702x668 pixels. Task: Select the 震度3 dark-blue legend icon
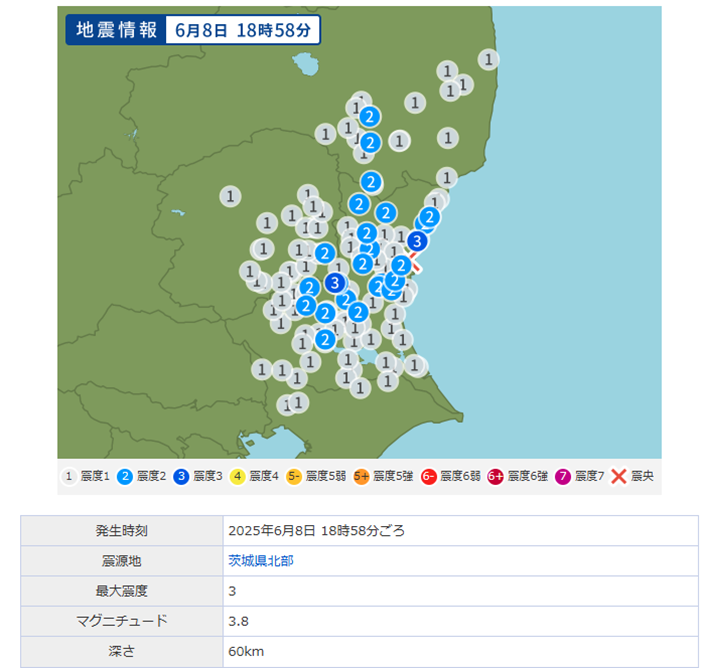click(181, 476)
